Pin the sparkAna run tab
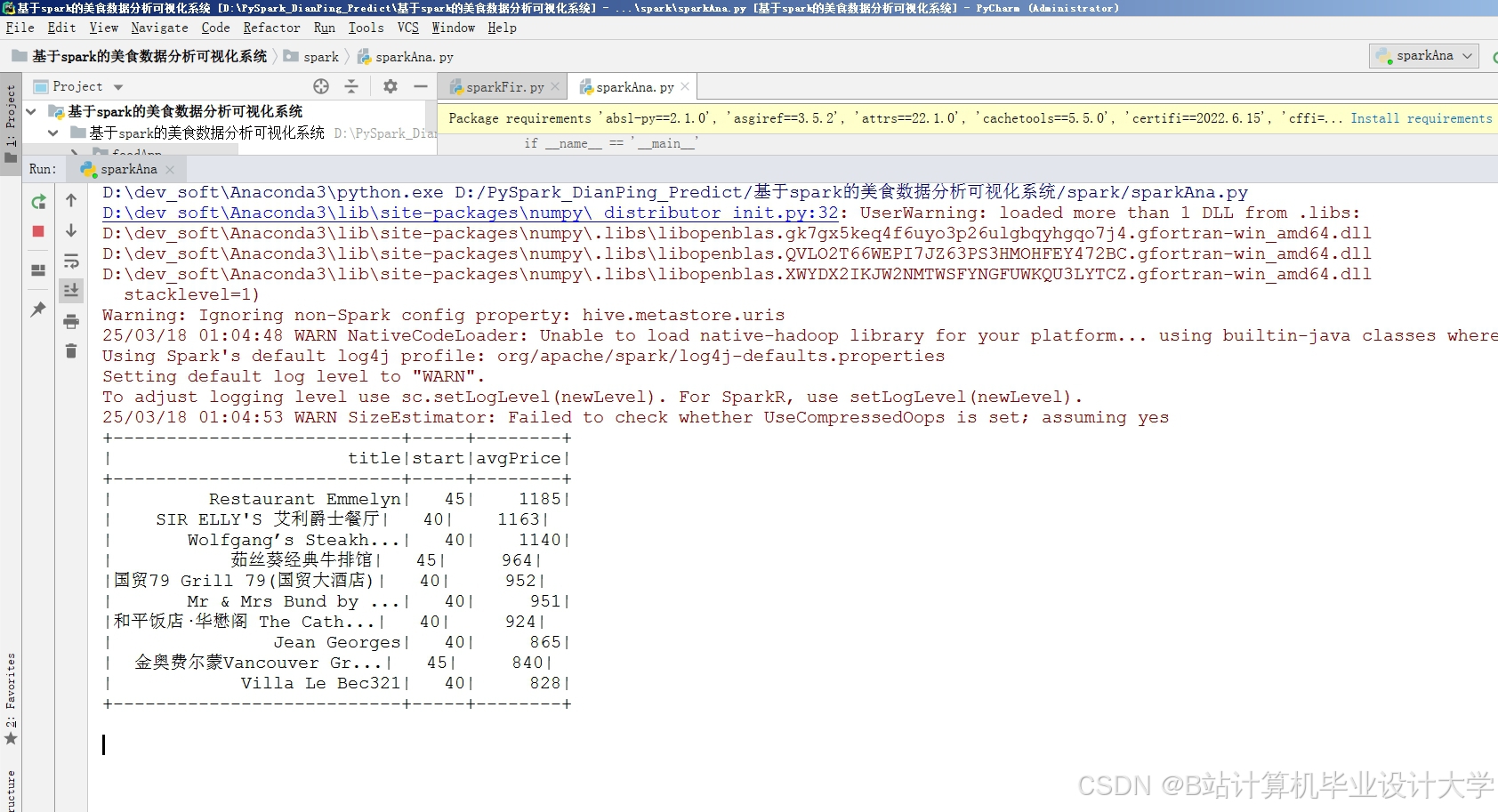The height and width of the screenshot is (812, 1498). 37,309
